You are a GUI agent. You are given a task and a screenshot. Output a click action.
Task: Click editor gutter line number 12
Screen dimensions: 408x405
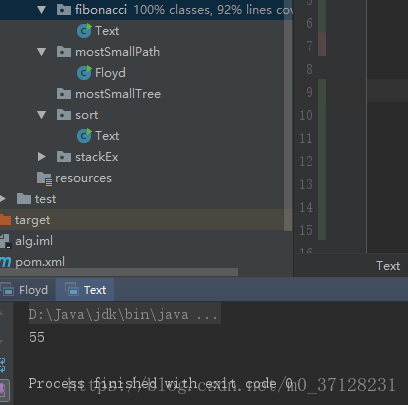(306, 161)
